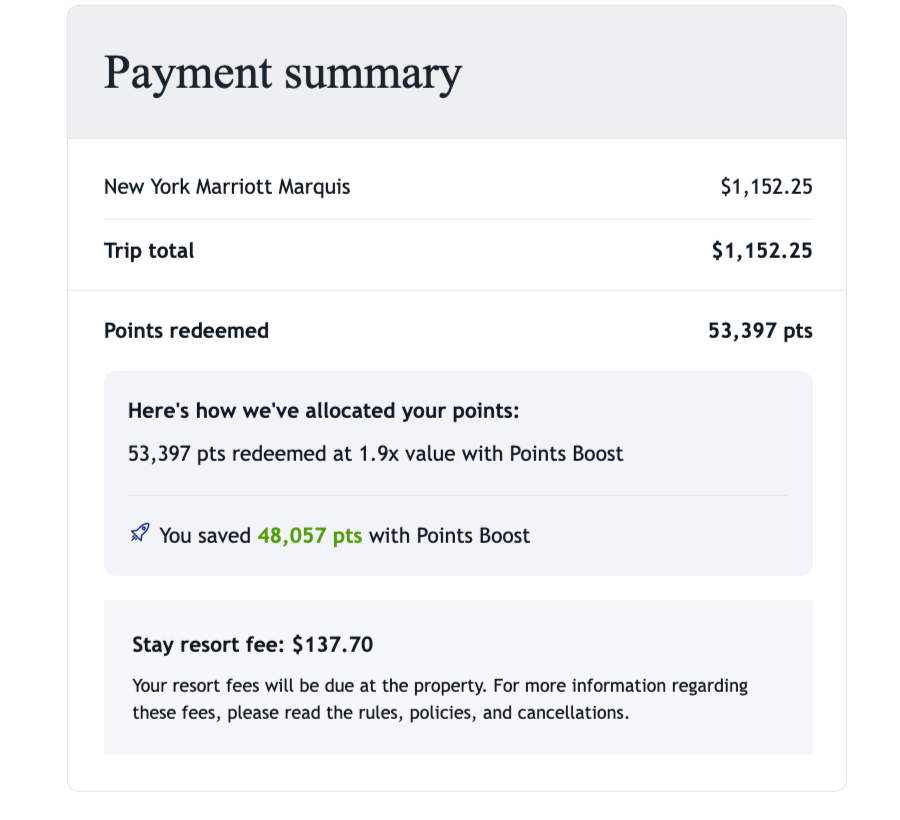Click the dollar amount beside Trip total
Viewport: 900px width, 820px height.
pyautogui.click(x=762, y=251)
